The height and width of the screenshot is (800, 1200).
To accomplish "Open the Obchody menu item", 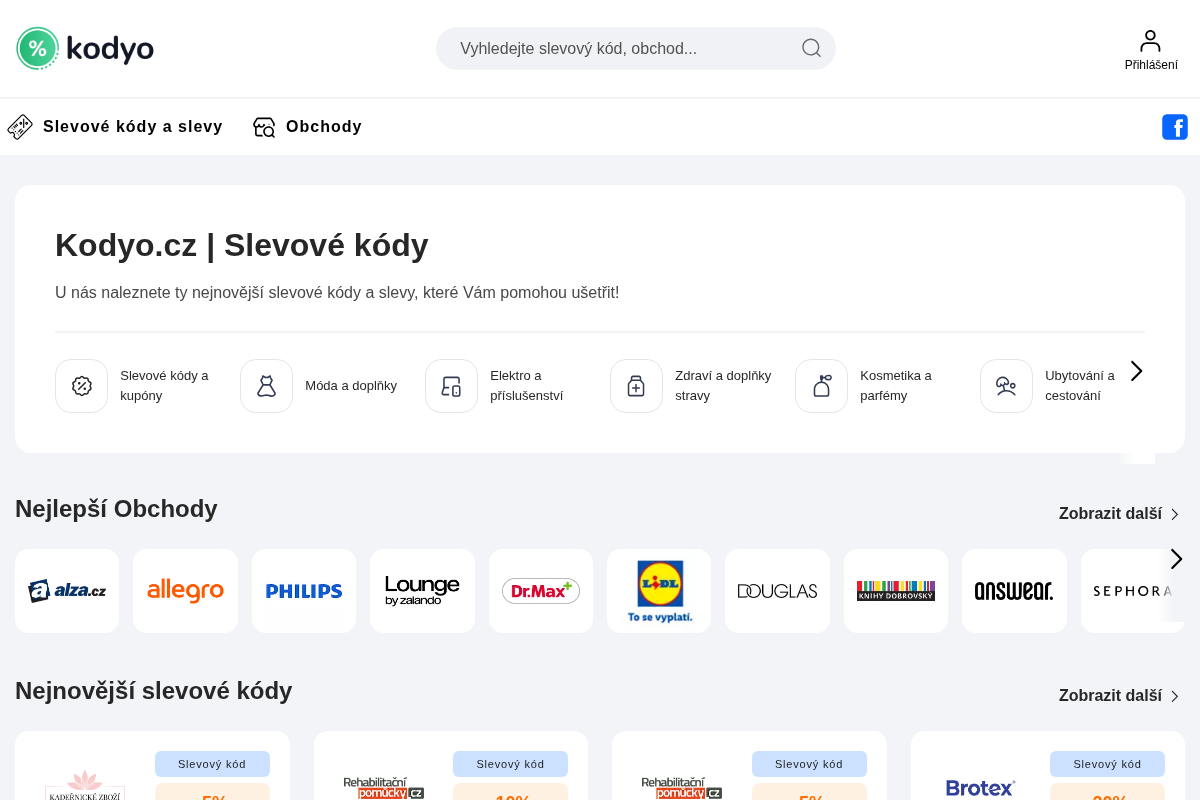I will pyautogui.click(x=324, y=127).
